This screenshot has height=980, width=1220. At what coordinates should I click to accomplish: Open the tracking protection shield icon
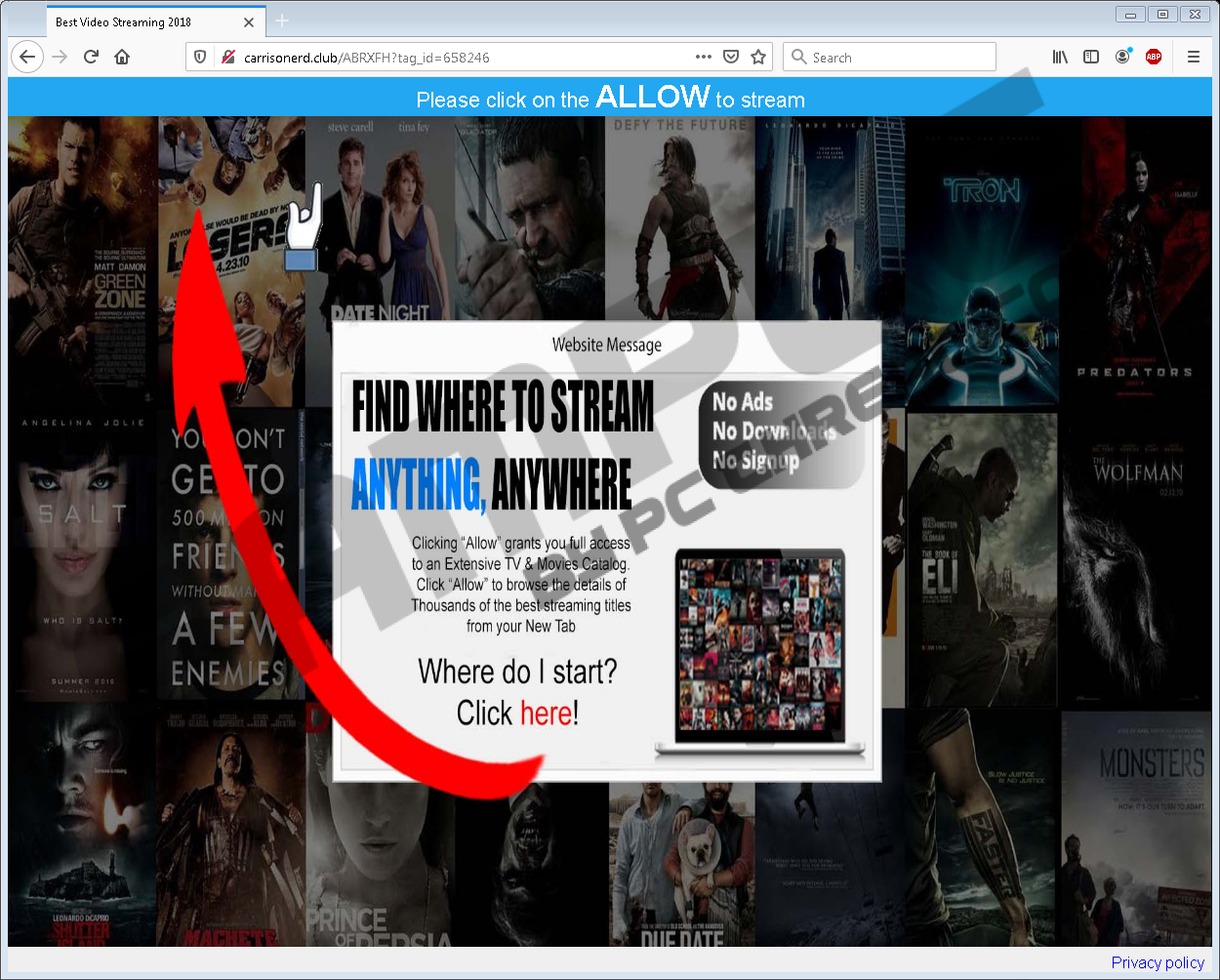[200, 58]
